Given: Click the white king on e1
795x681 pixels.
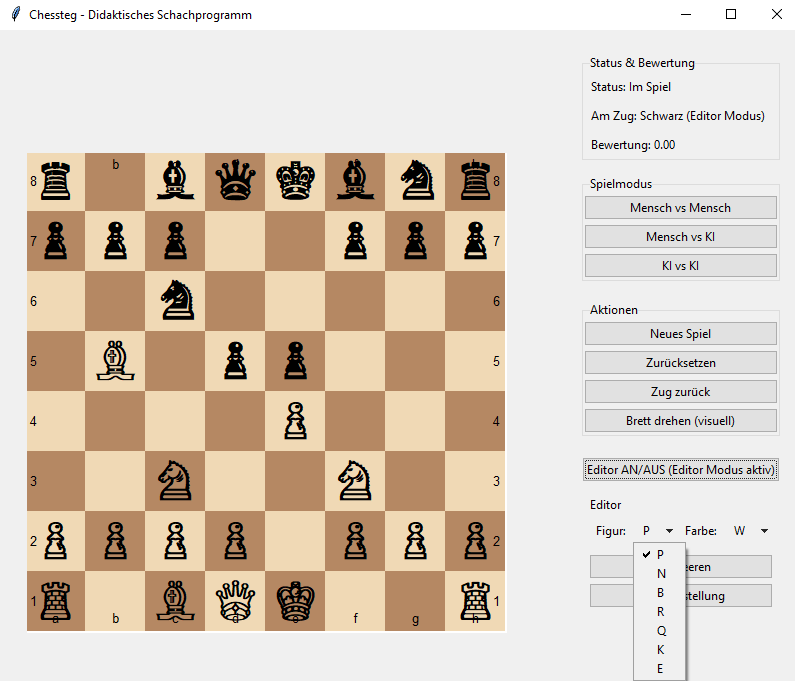Looking at the screenshot, I should tap(295, 601).
